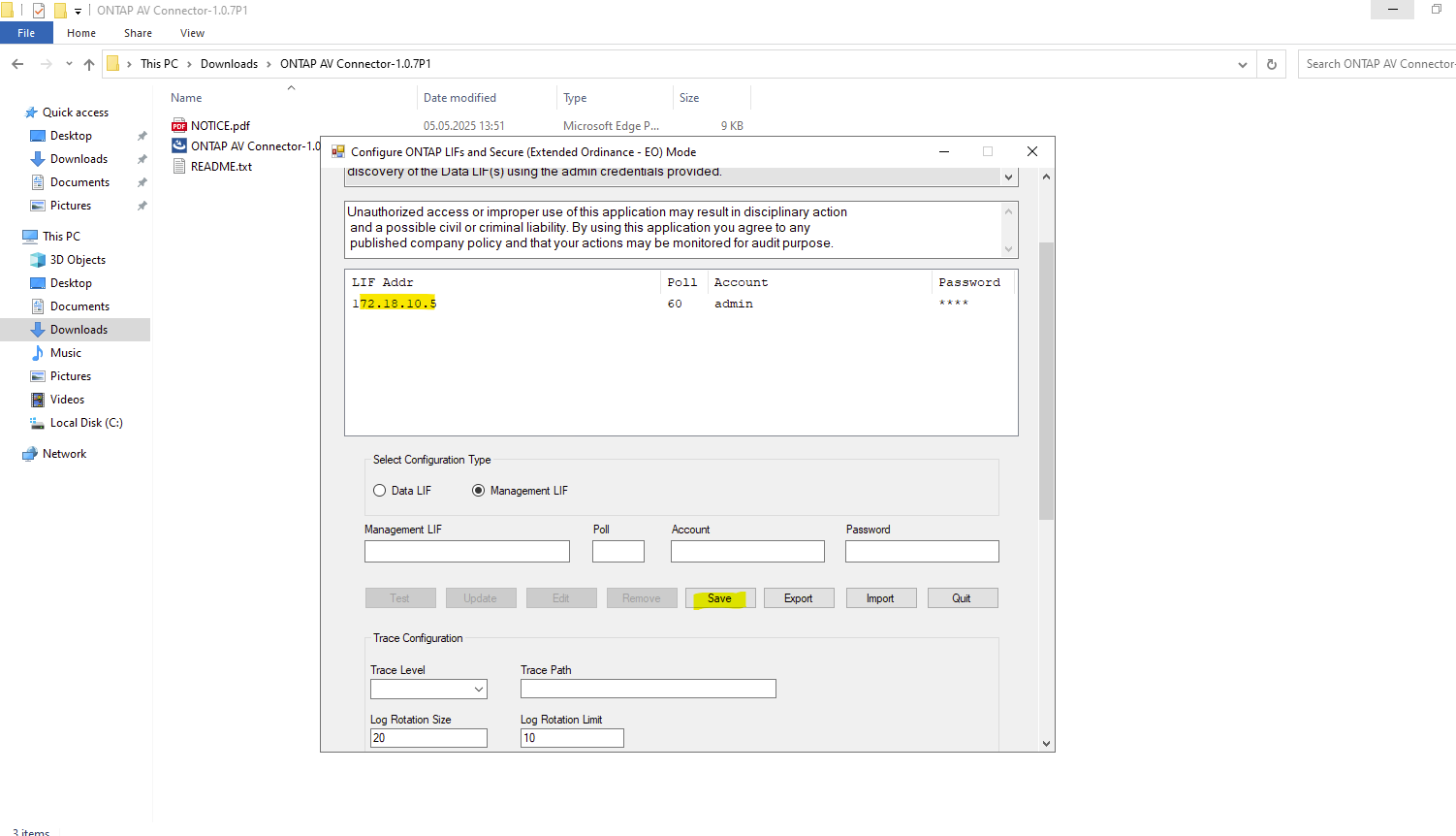Select the Data LIF radio button

click(380, 491)
